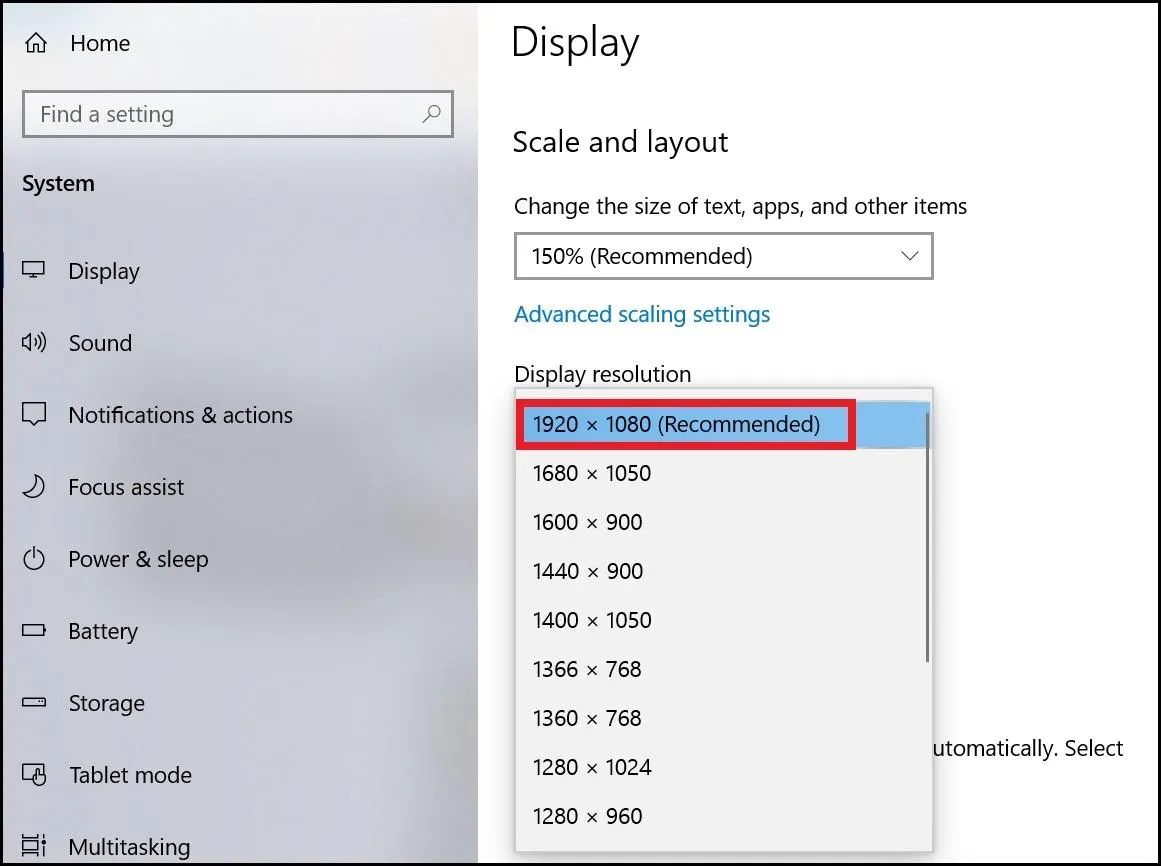
Task: Click the Home icon in sidebar
Action: coord(36,43)
